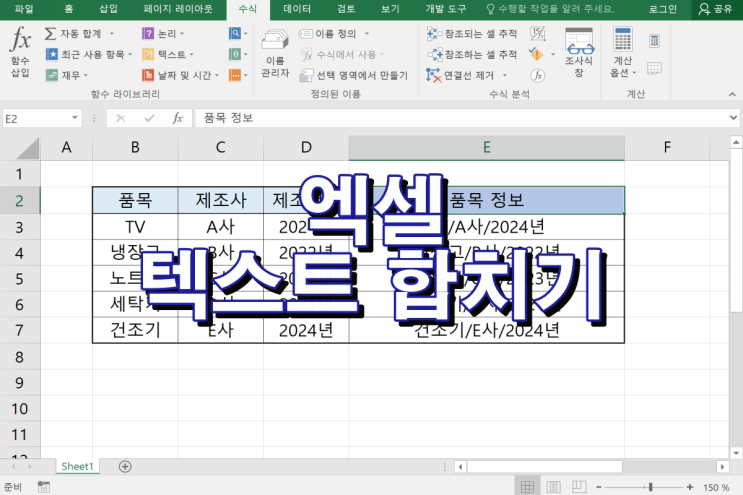Screen dimensions: 743x495
Task: Switch to the Data (데이터) tab
Action: point(297,9)
